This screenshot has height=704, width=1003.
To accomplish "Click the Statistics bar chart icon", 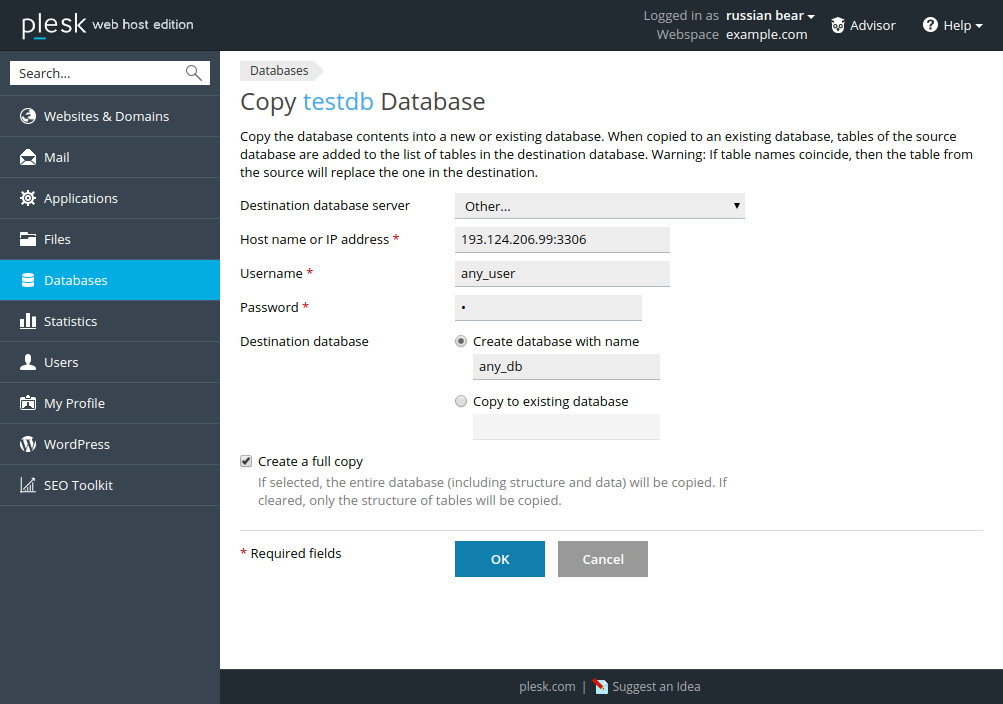I will pos(28,321).
